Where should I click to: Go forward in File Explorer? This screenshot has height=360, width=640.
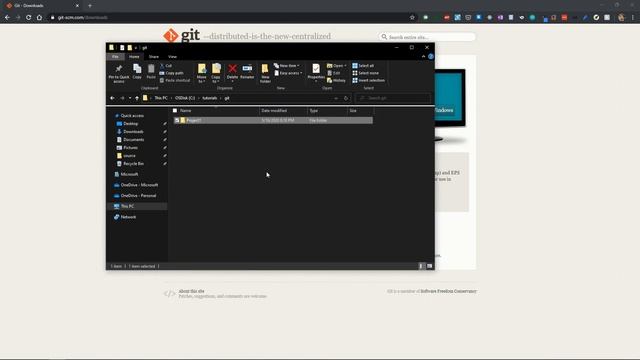click(122, 98)
